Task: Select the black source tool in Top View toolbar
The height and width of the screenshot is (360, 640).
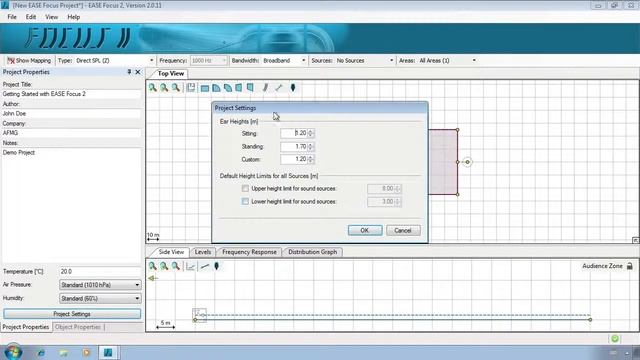Action: tap(293, 88)
